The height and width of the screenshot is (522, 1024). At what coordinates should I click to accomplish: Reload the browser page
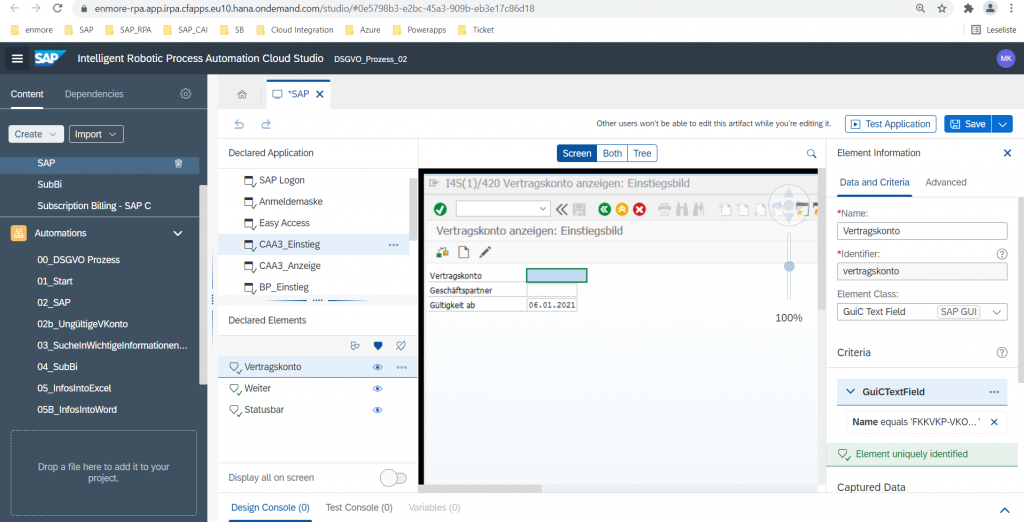pyautogui.click(x=57, y=8)
